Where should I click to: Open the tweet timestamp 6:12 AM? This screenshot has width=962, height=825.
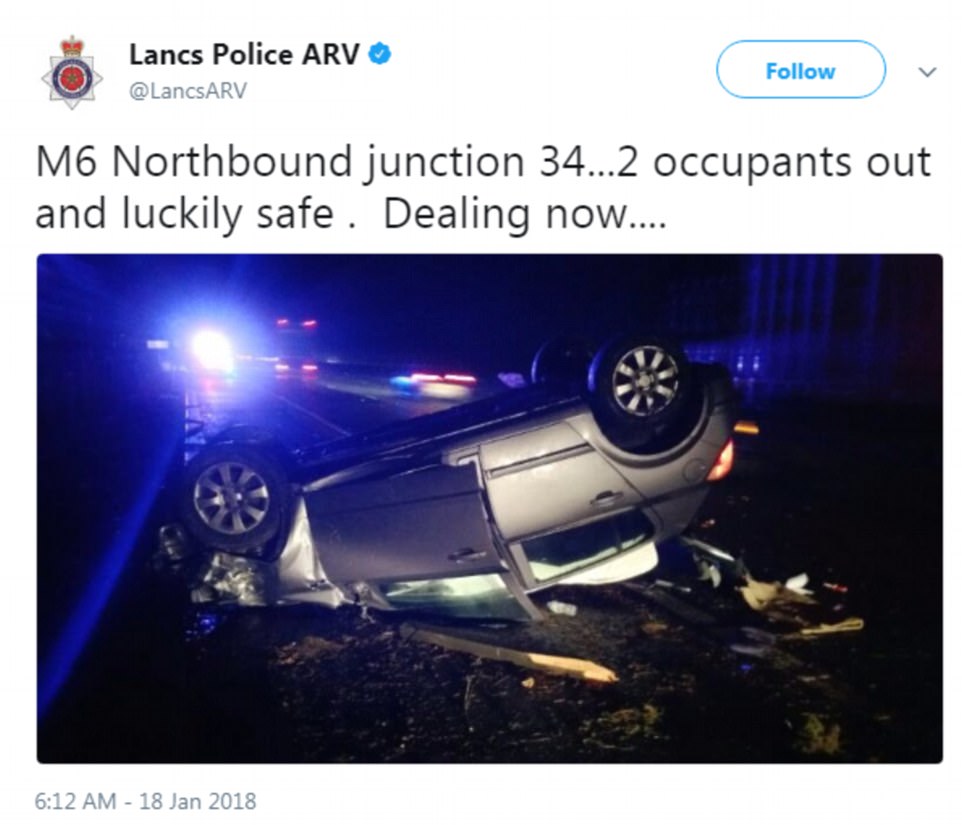click(x=75, y=801)
